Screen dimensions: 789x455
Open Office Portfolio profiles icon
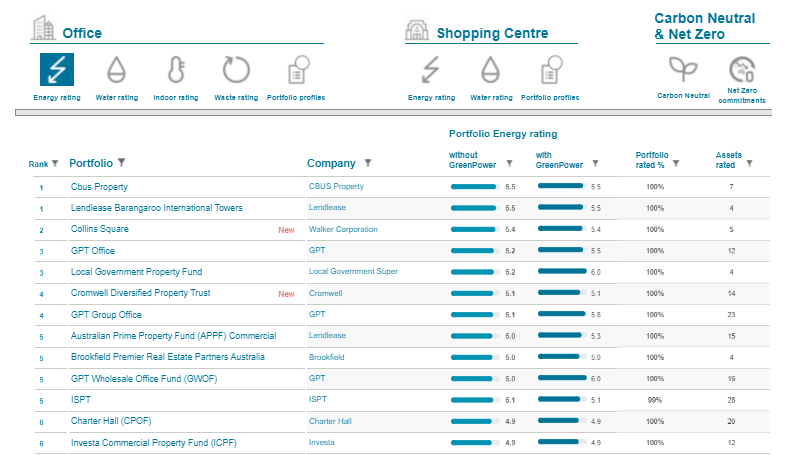[296, 70]
